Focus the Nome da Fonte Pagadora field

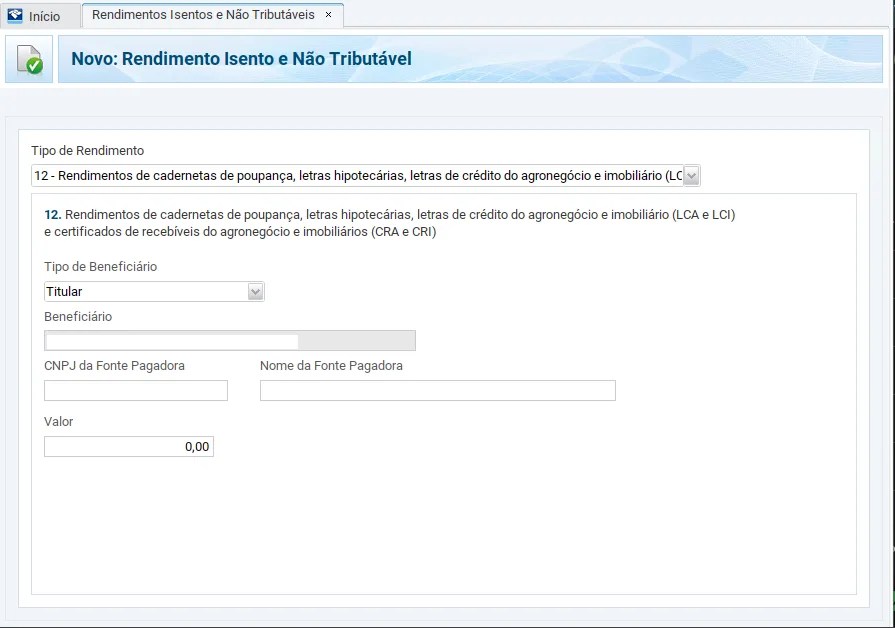[x=437, y=390]
